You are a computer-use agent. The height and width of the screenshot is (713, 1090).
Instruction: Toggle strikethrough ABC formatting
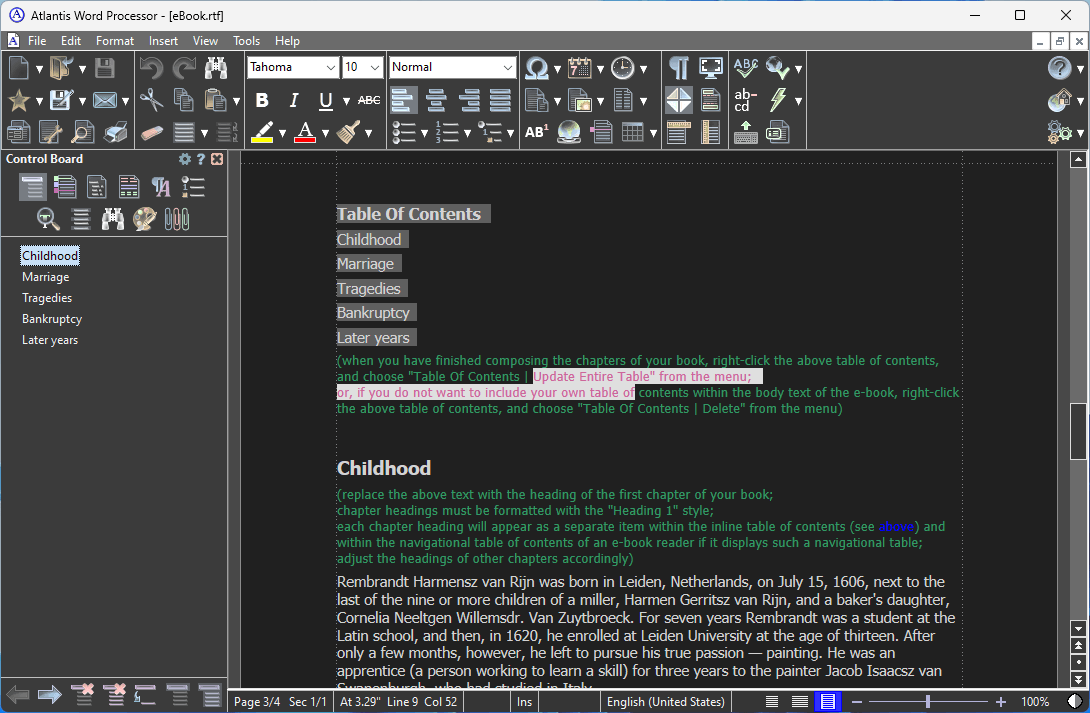tap(369, 100)
